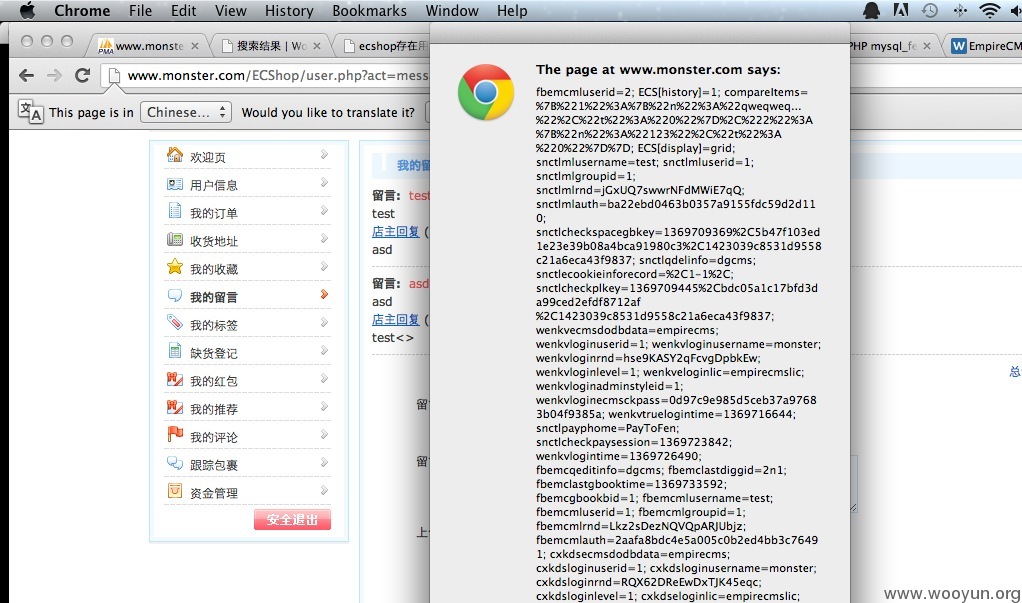This screenshot has width=1022, height=603.
Task: Open the Edit menu
Action: (184, 11)
